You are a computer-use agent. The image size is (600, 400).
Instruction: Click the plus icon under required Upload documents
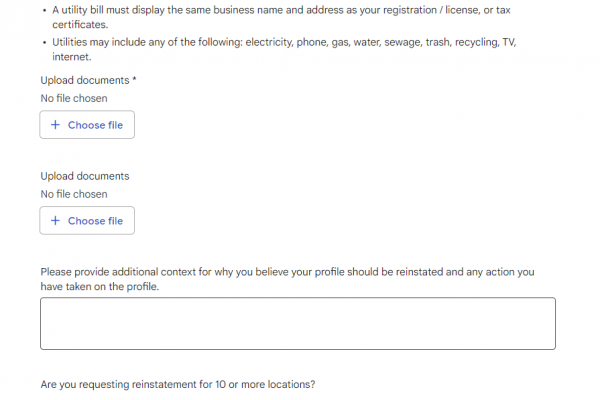[55, 125]
